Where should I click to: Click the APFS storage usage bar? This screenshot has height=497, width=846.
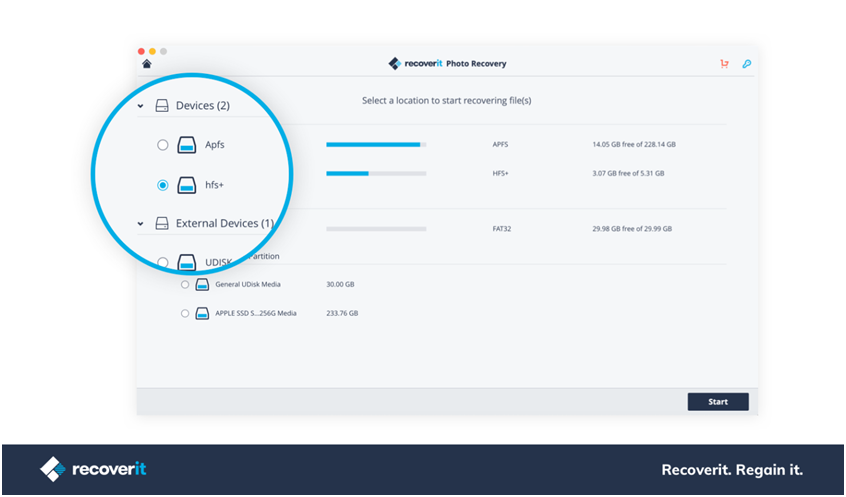click(x=376, y=145)
